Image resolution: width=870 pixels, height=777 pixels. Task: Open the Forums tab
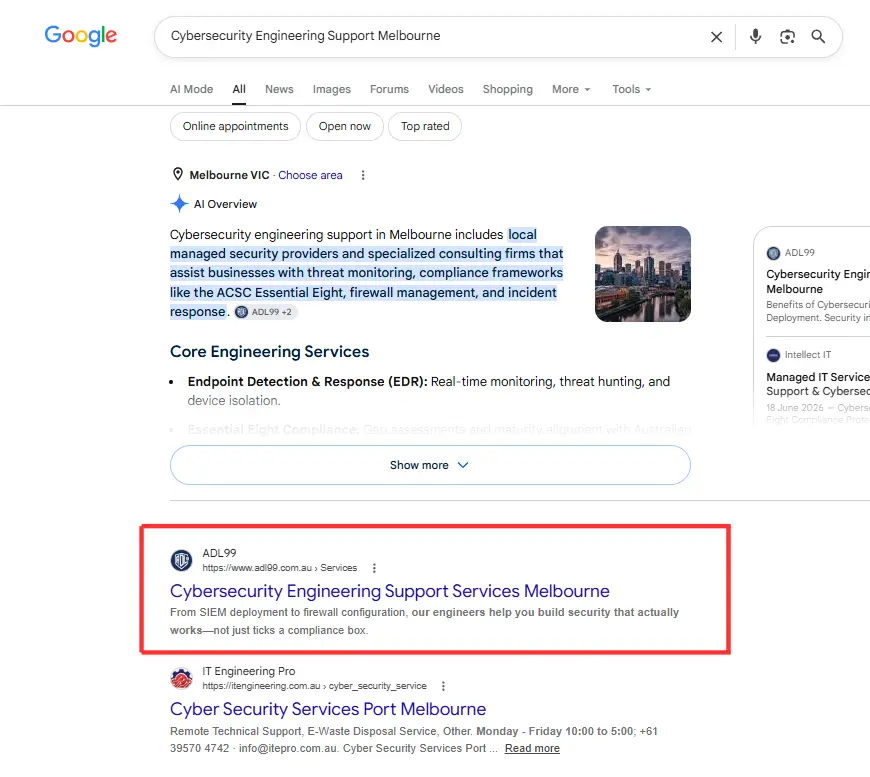pos(390,89)
